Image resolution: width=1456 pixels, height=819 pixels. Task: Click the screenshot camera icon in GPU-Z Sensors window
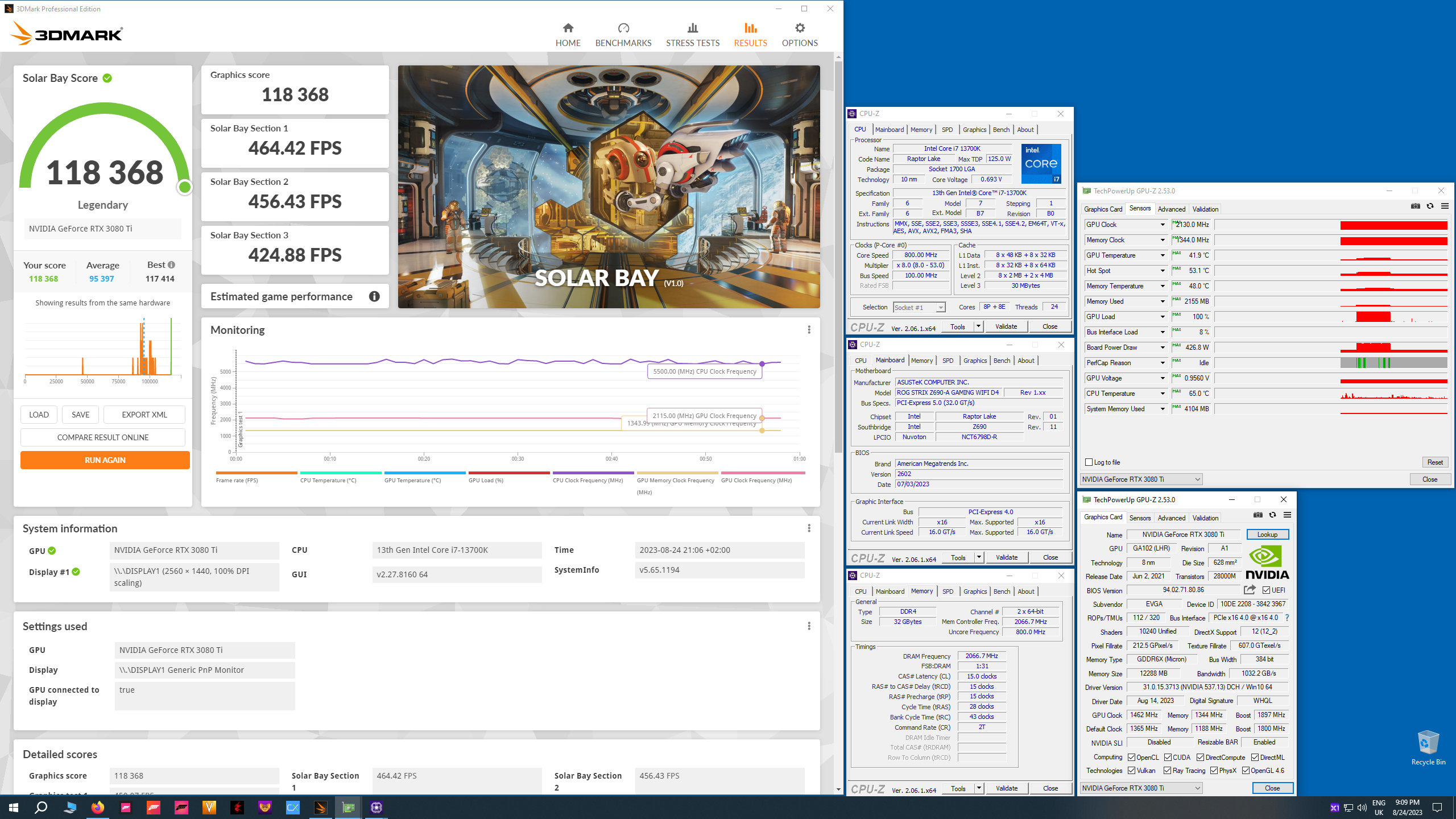(1416, 206)
